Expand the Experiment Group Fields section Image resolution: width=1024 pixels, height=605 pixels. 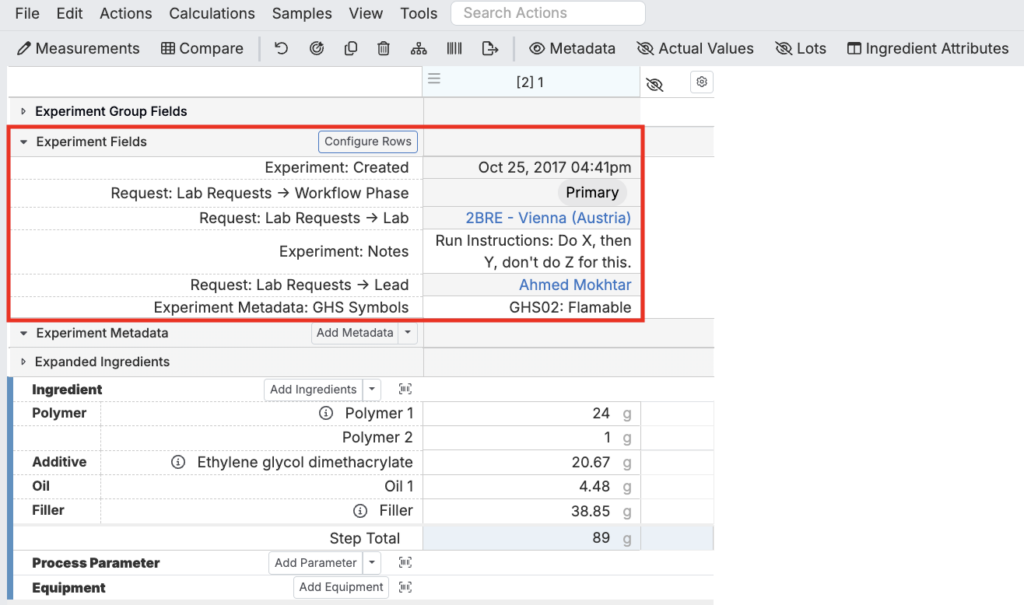pyautogui.click(x=24, y=111)
